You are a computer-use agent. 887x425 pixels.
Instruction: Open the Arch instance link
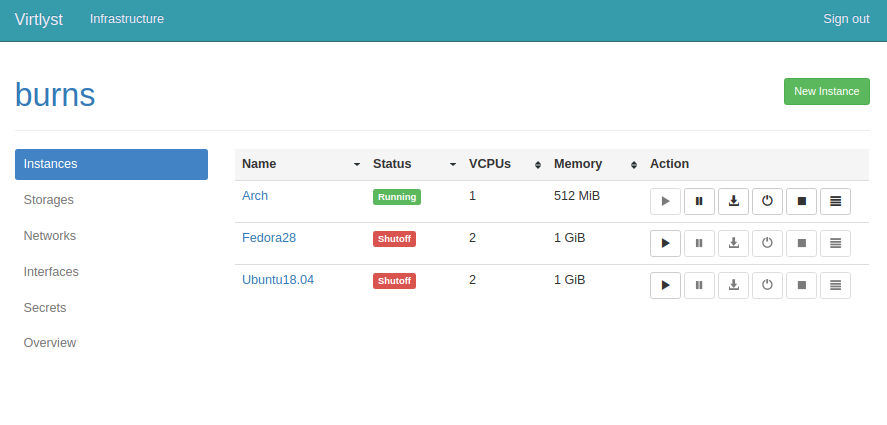(255, 196)
